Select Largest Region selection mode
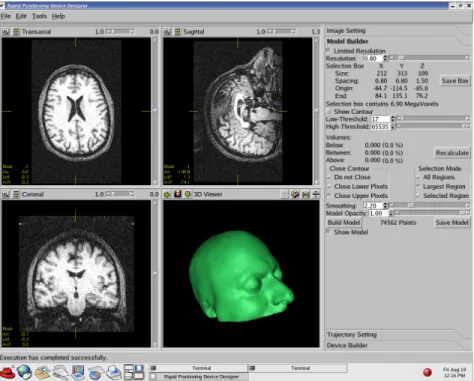 [x=418, y=186]
